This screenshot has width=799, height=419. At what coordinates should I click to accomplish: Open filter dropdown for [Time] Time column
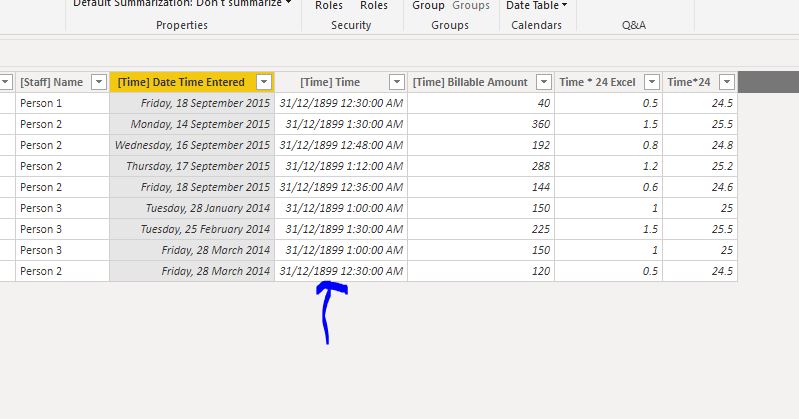tap(397, 82)
